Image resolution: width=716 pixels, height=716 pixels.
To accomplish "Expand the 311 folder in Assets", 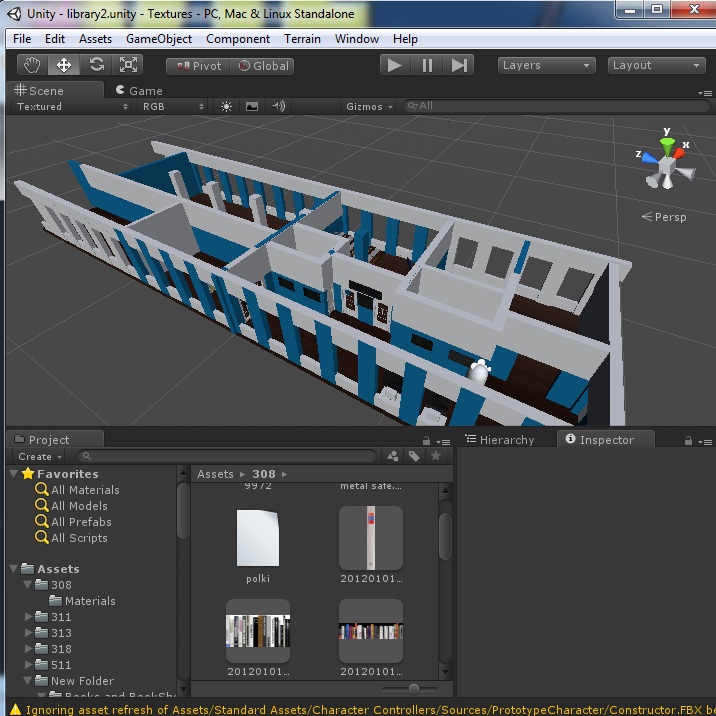I will pos(29,617).
